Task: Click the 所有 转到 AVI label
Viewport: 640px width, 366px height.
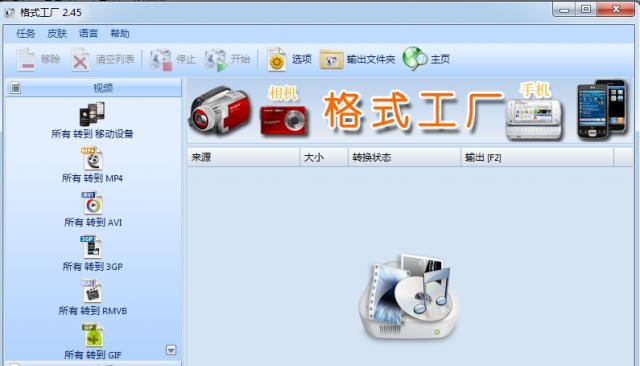Action: pyautogui.click(x=93, y=222)
